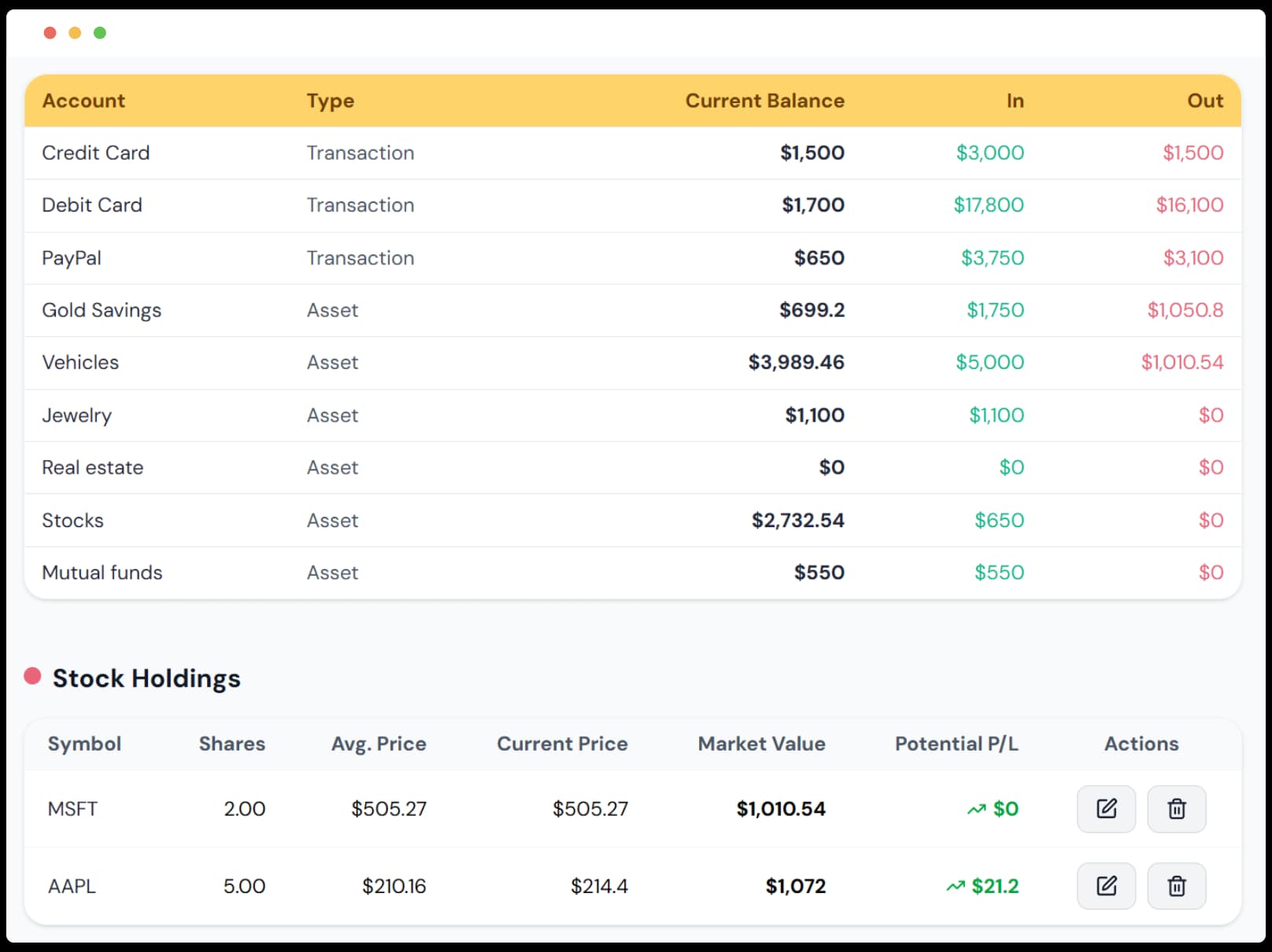Click the yellow traffic light window control
The width and height of the screenshot is (1272, 952).
point(75,32)
